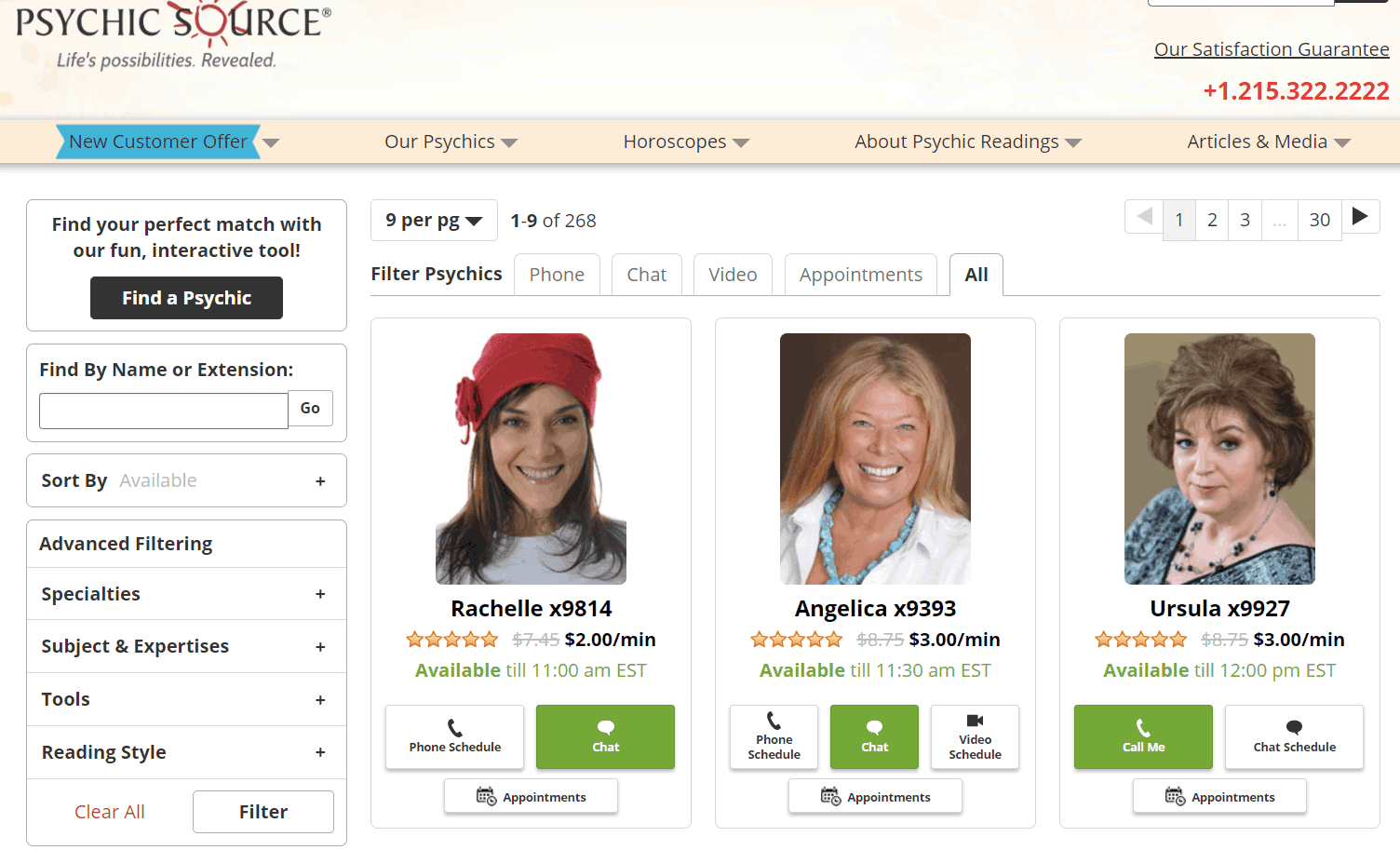
Task: Expand Subject & Expertises filter
Action: [x=186, y=646]
